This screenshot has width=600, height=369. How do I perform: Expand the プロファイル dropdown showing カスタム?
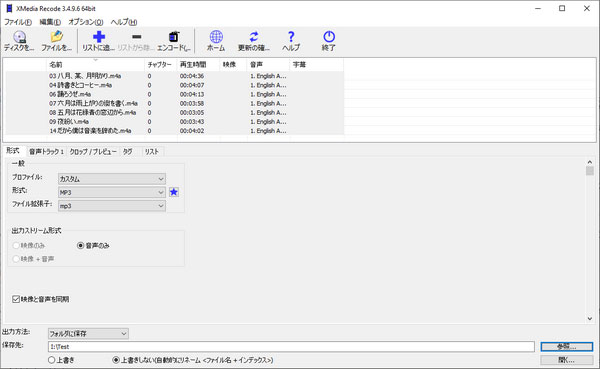(x=112, y=179)
